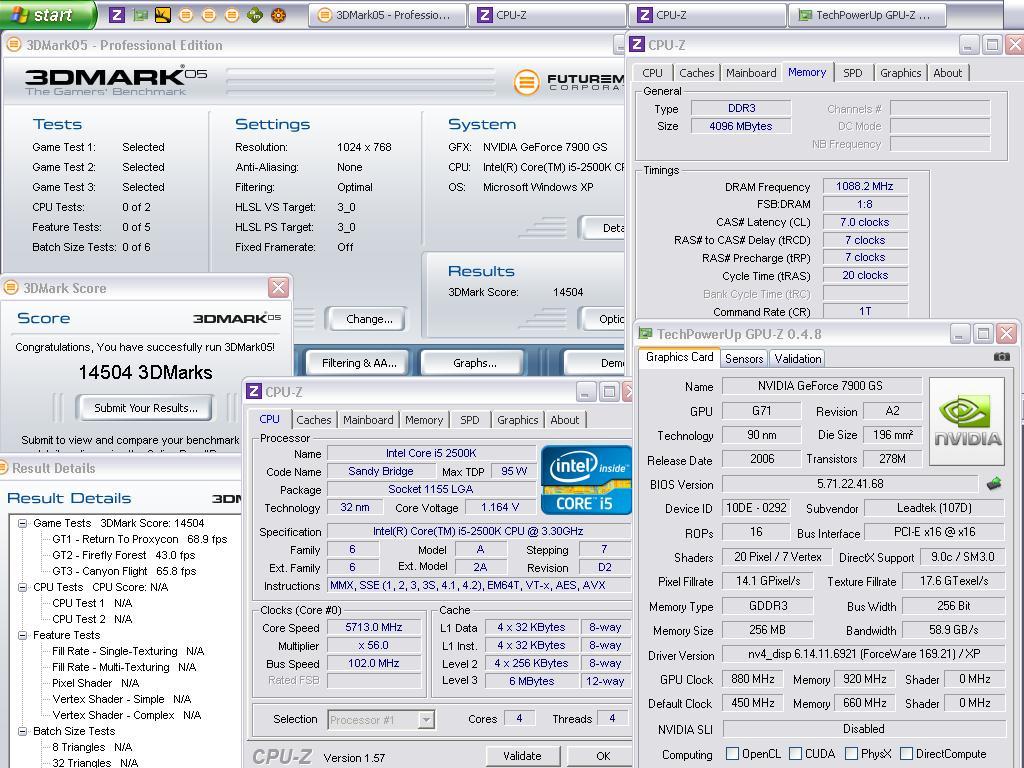Click the 3DMark Score dialog title icon

coord(11,287)
